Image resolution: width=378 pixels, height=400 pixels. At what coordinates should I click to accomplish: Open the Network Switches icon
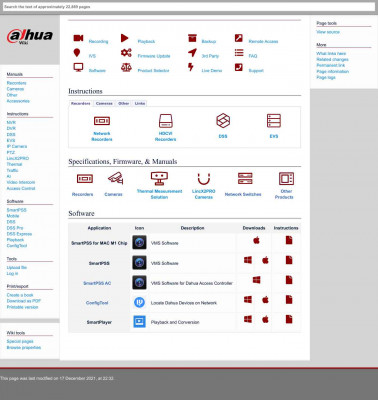(x=245, y=179)
